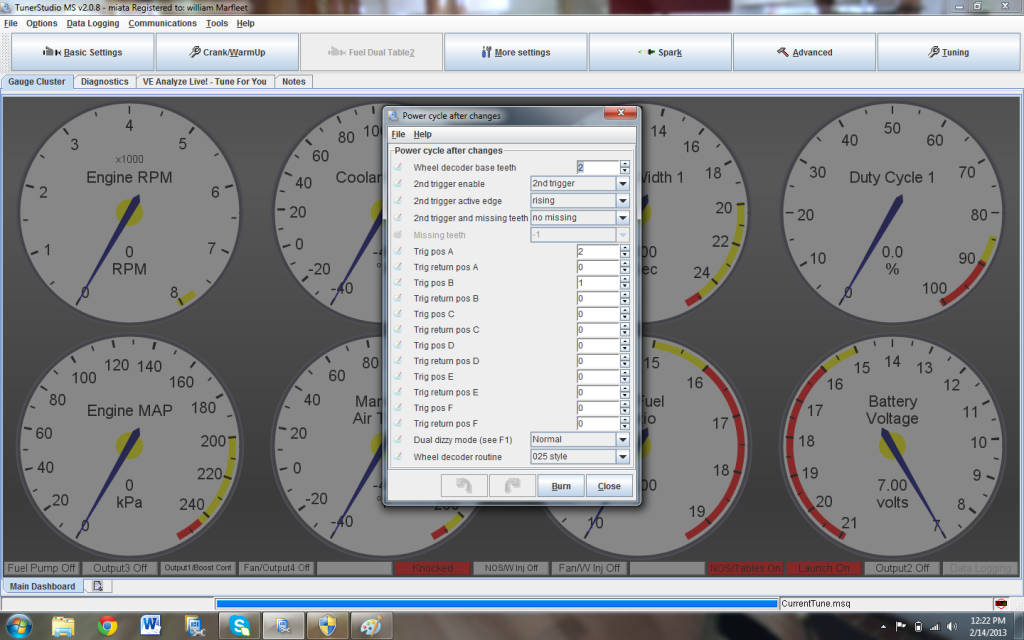The height and width of the screenshot is (640, 1024).
Task: Open the main File menu
Action: pos(11,23)
